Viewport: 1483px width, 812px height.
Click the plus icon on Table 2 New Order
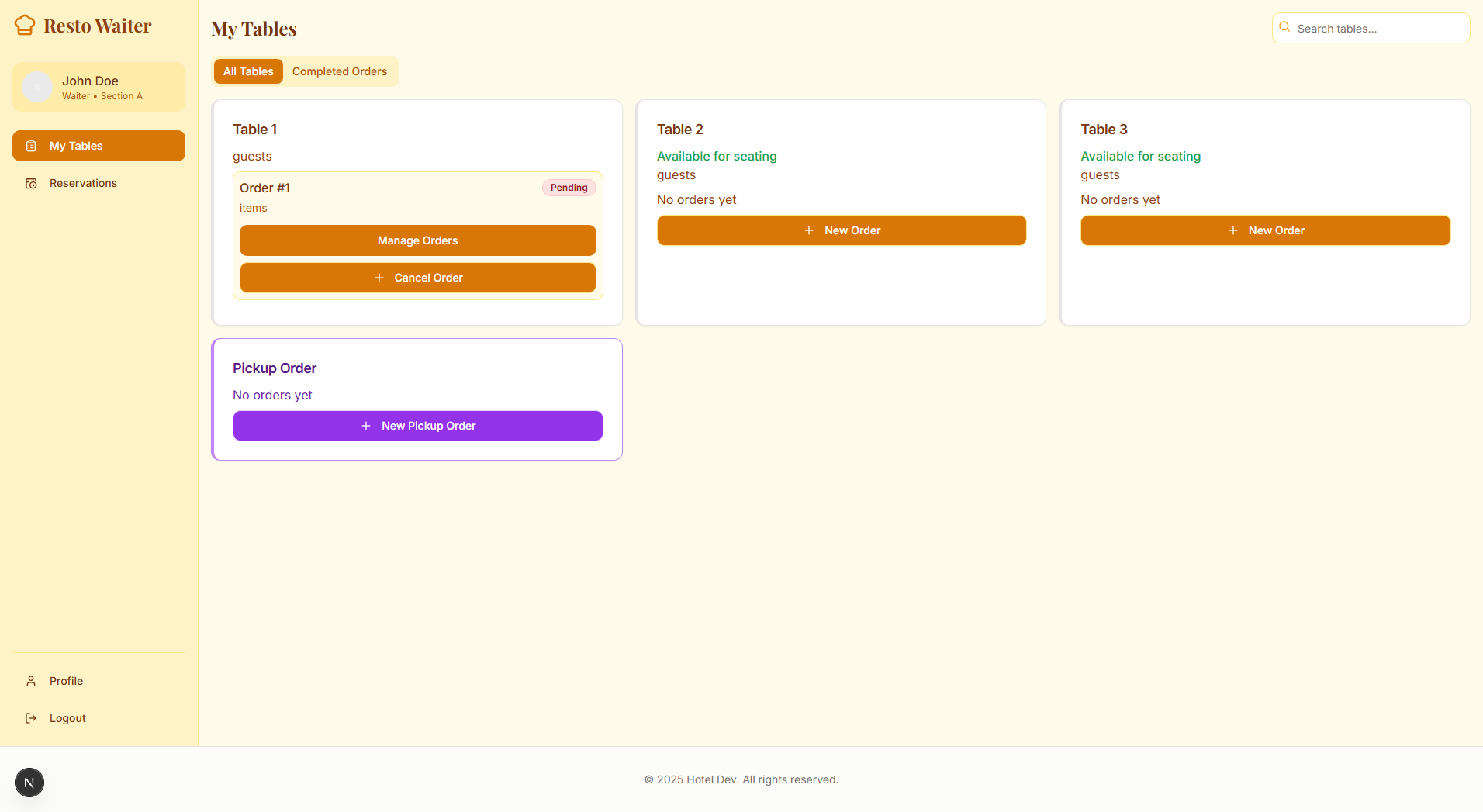click(810, 230)
